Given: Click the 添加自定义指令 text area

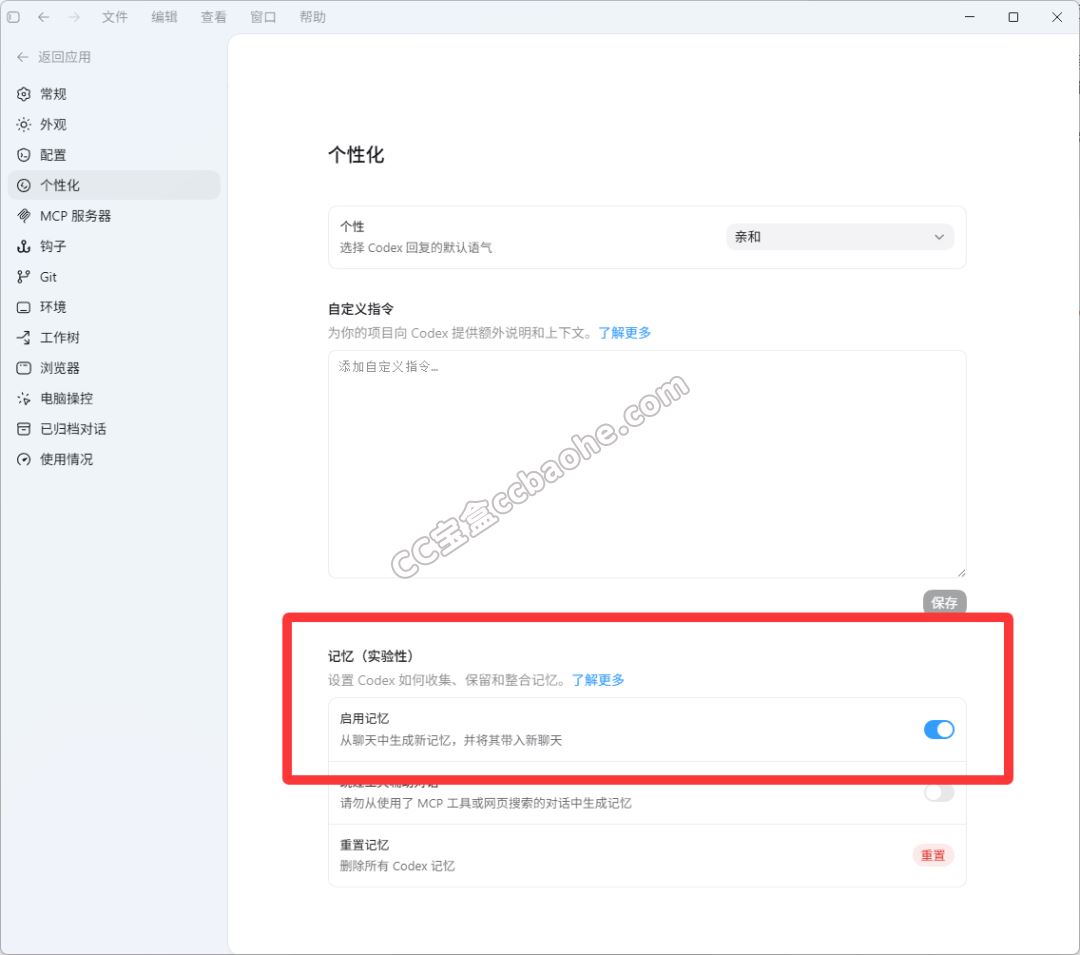Looking at the screenshot, I should pyautogui.click(x=647, y=464).
